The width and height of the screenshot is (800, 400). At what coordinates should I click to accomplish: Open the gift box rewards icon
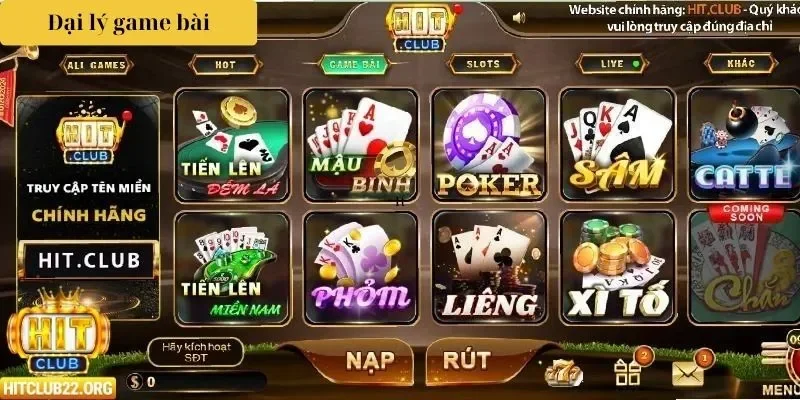(x=629, y=371)
